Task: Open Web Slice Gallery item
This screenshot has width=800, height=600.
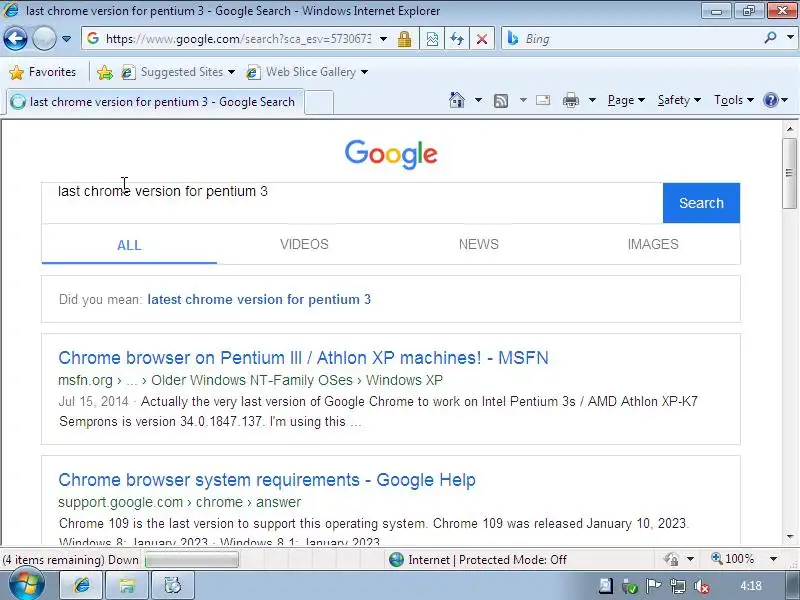Action: tap(301, 72)
